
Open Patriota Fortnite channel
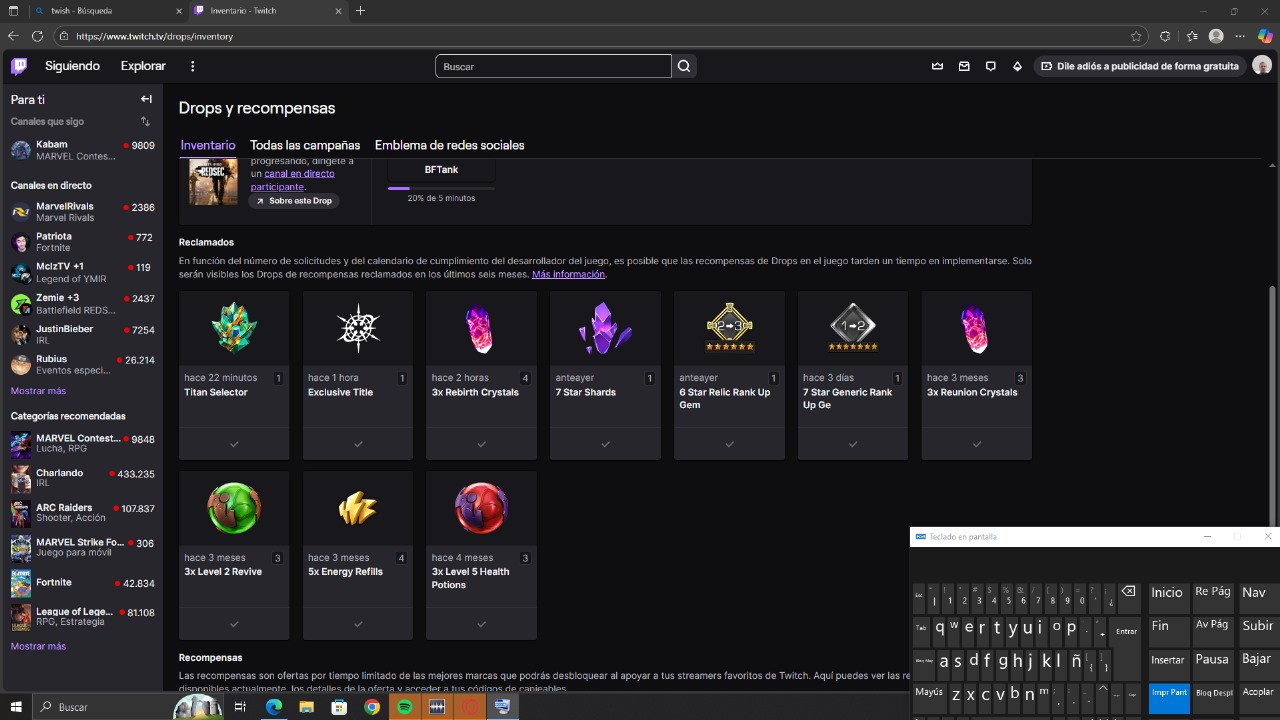[82, 242]
